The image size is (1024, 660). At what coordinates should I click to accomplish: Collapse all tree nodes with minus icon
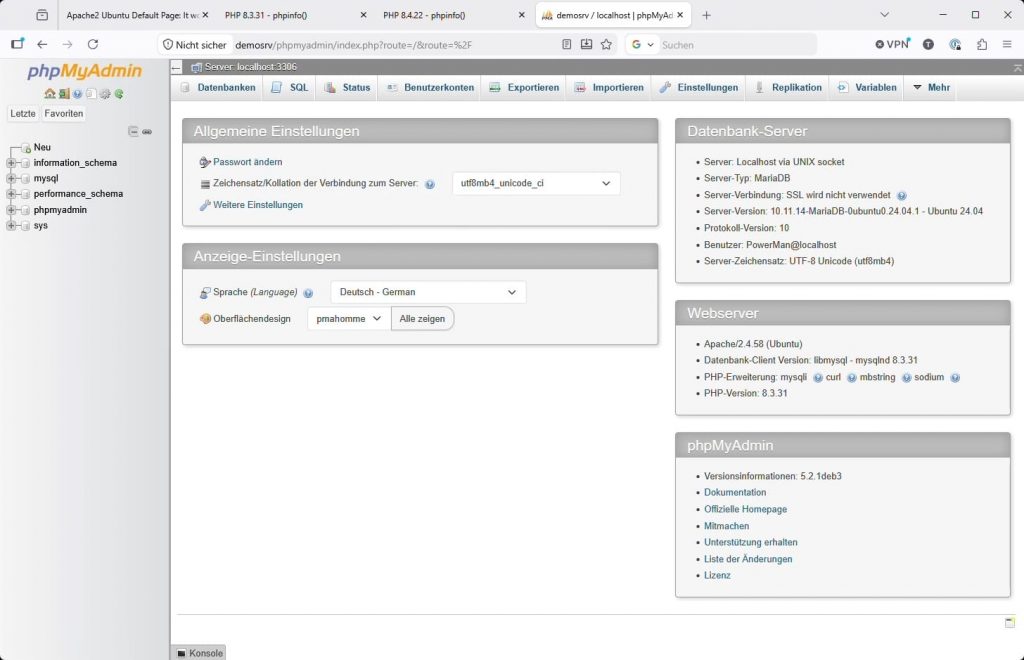pyautogui.click(x=133, y=131)
